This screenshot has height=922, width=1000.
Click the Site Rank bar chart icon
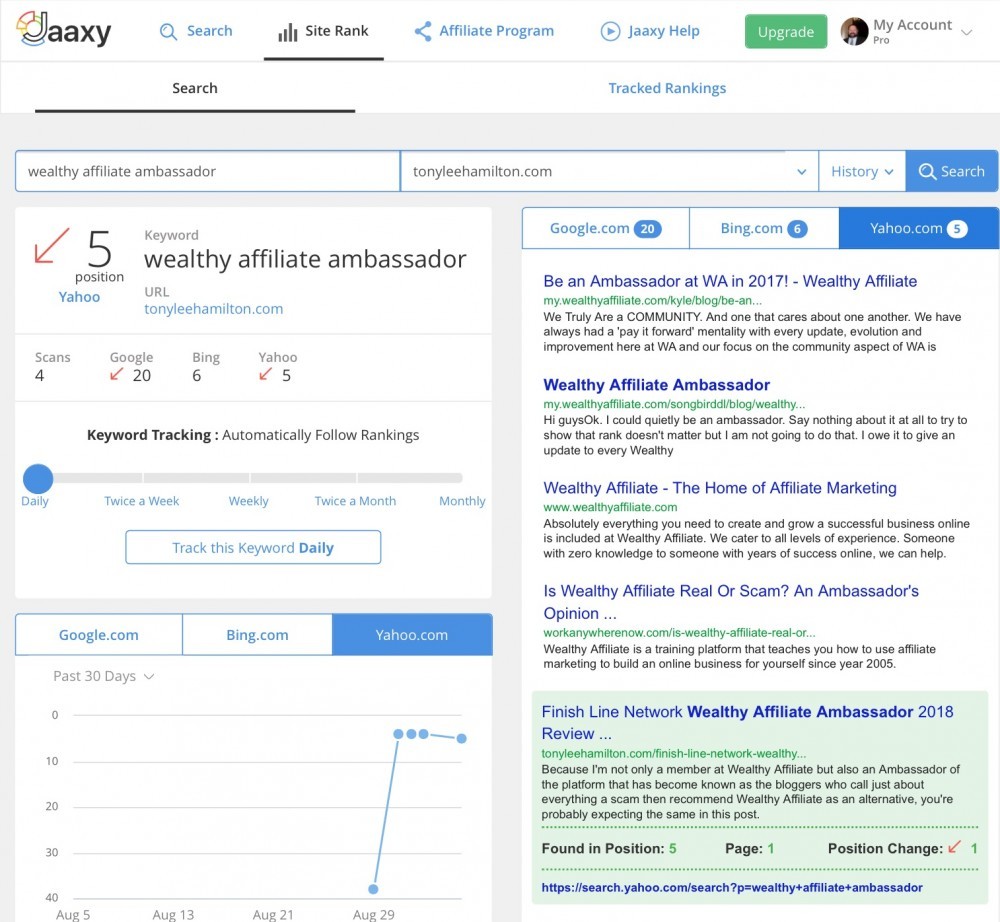click(288, 32)
